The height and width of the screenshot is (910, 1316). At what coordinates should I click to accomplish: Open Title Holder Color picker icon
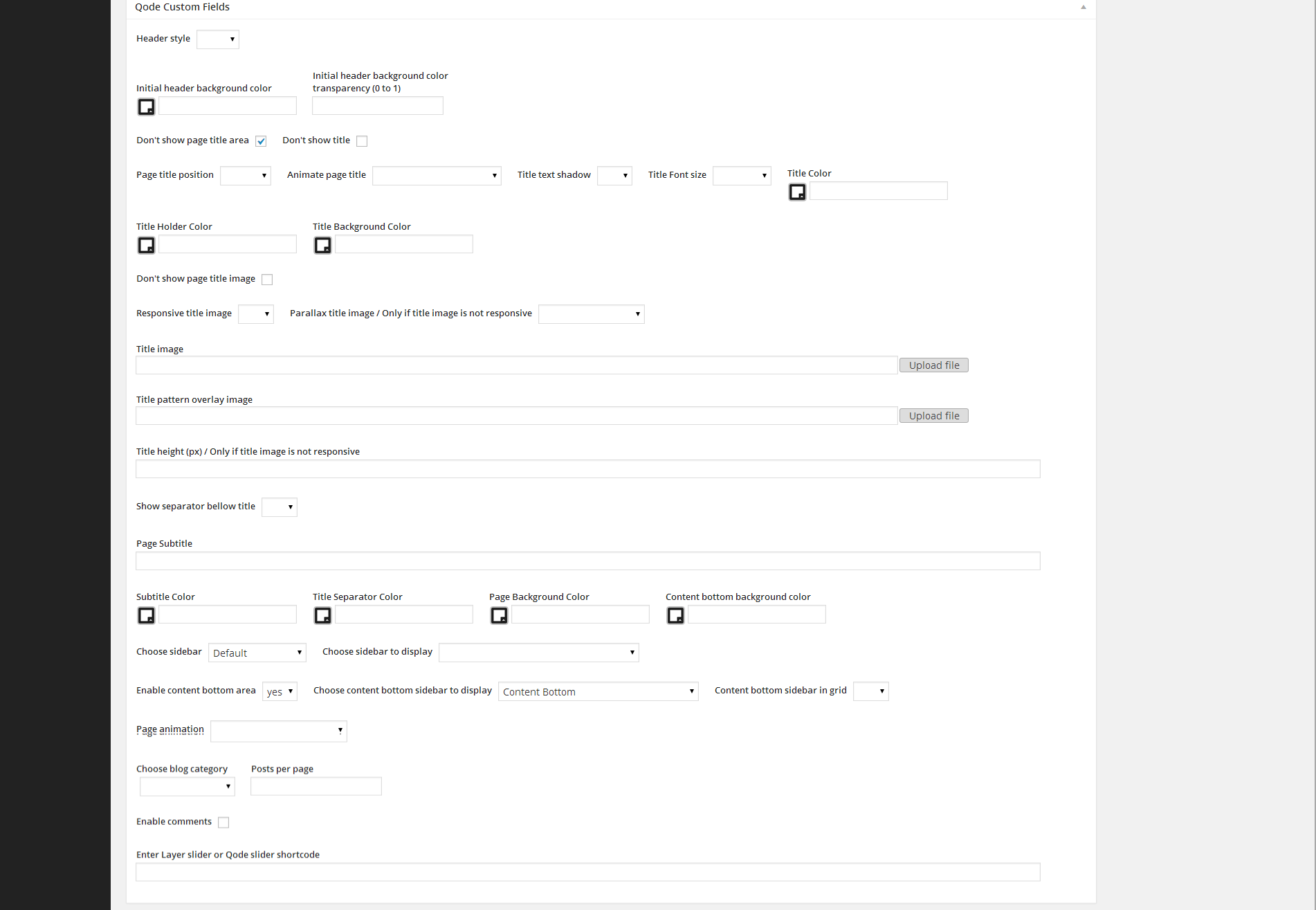(146, 245)
